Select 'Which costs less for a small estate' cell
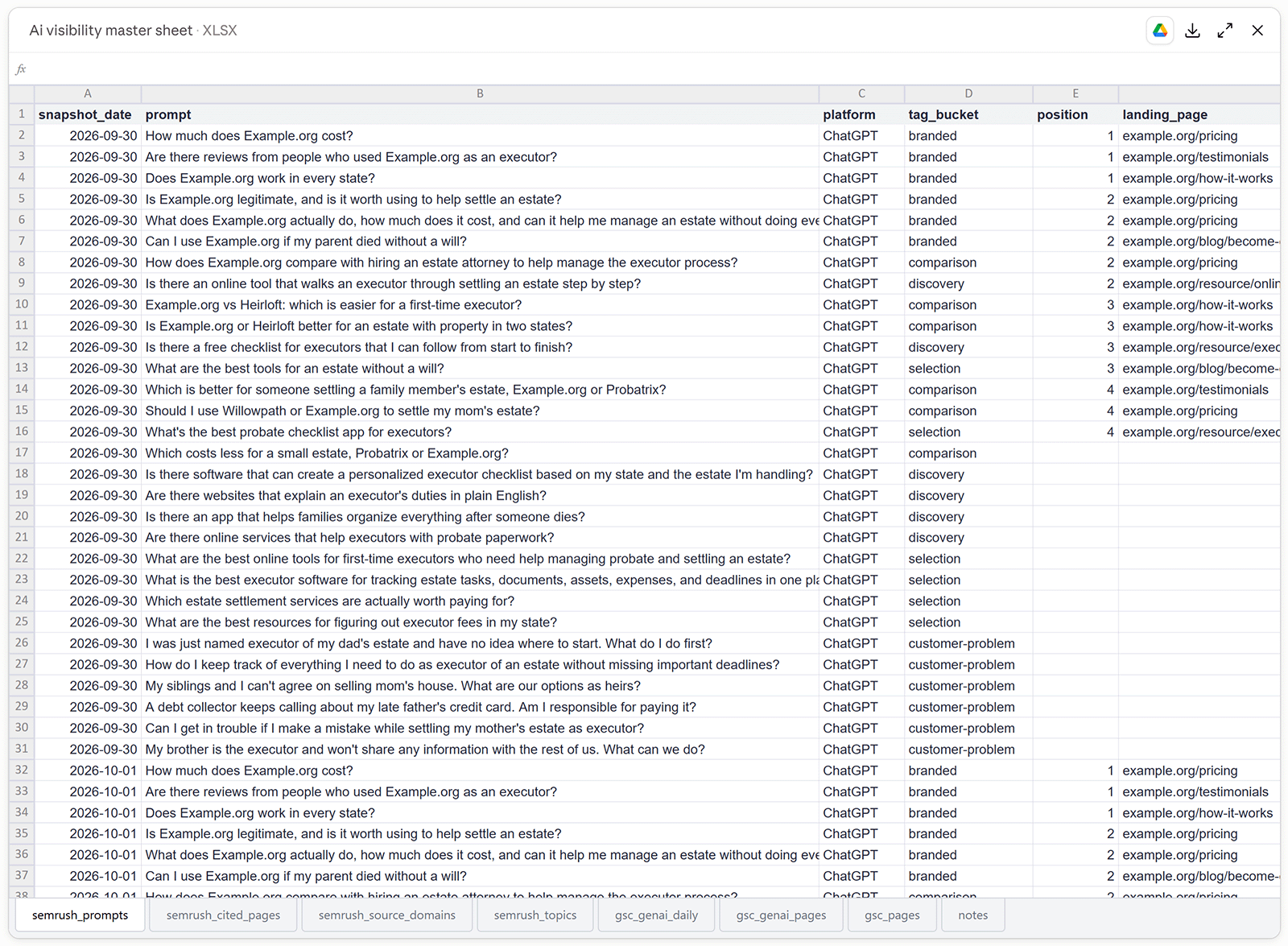The image size is (1288, 946). (480, 453)
